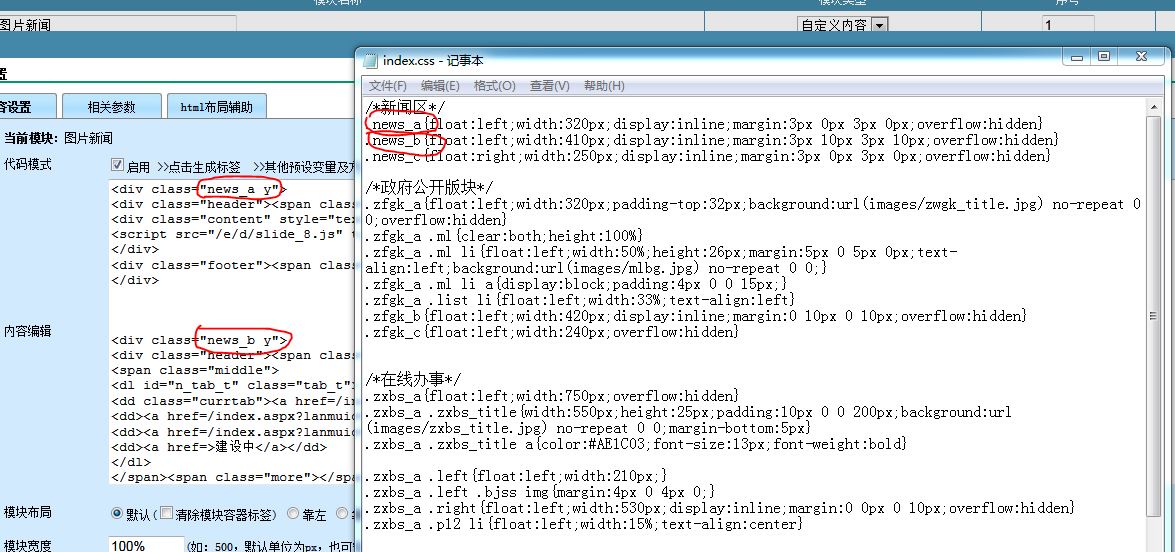
Task: Enable the 清除模块容器标签 checkbox
Action: click(166, 514)
